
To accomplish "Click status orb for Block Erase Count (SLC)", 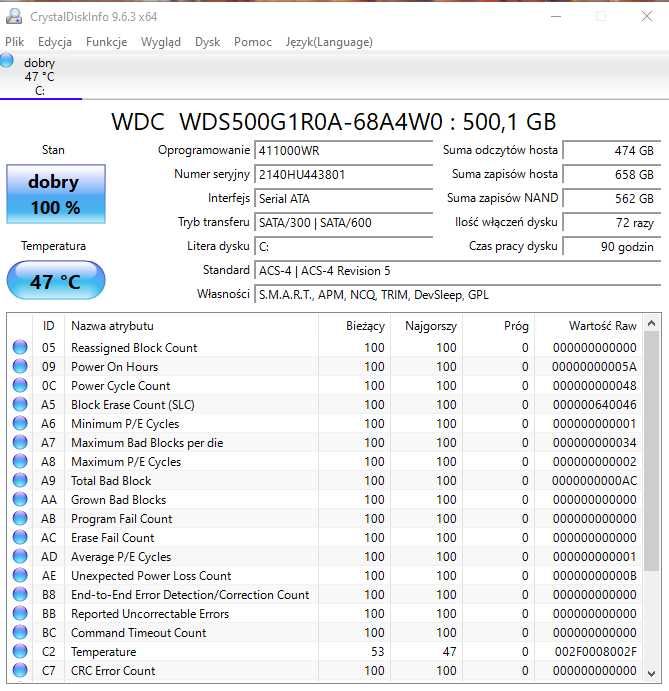I will pos(20,404).
